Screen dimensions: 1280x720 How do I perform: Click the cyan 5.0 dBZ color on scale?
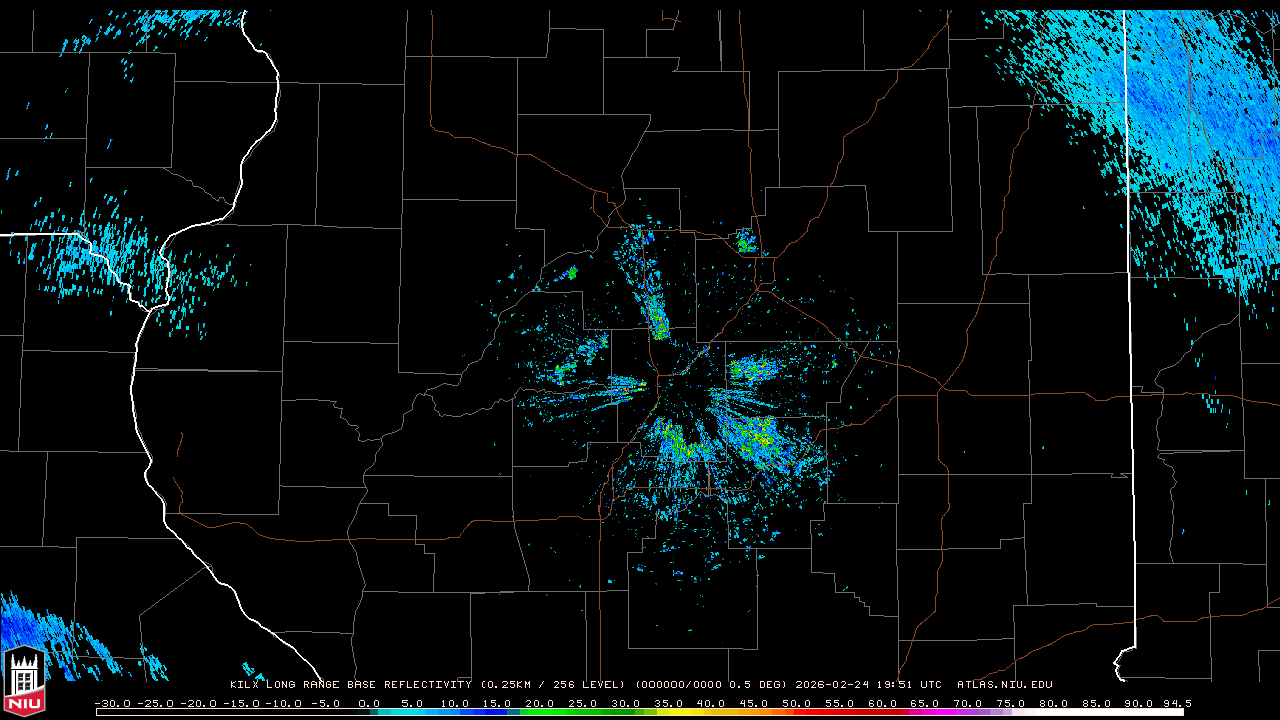[412, 712]
